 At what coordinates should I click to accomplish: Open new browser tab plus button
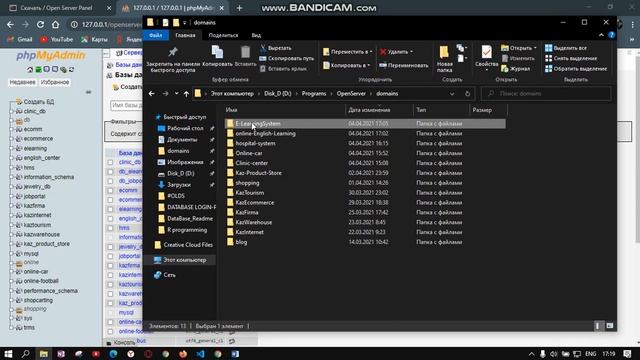(240, 8)
